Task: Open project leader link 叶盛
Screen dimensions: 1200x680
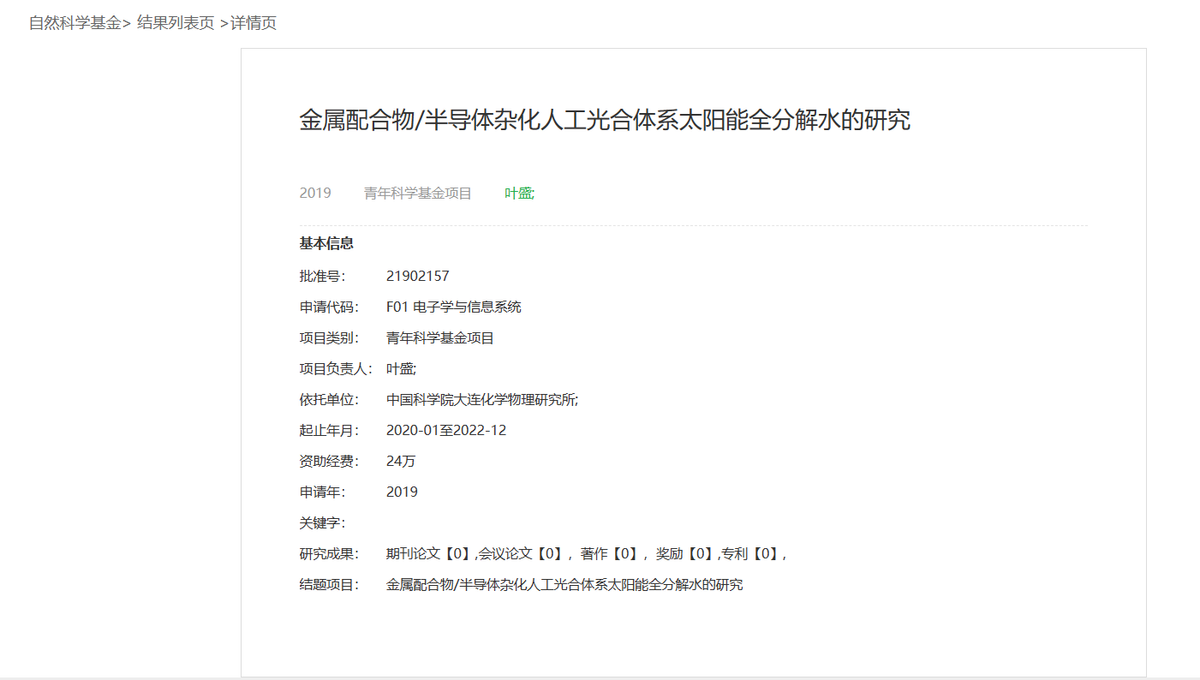Action: coord(518,193)
